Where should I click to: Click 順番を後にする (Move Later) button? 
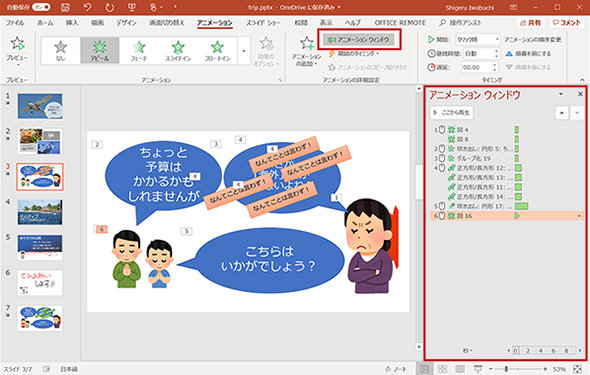click(528, 67)
